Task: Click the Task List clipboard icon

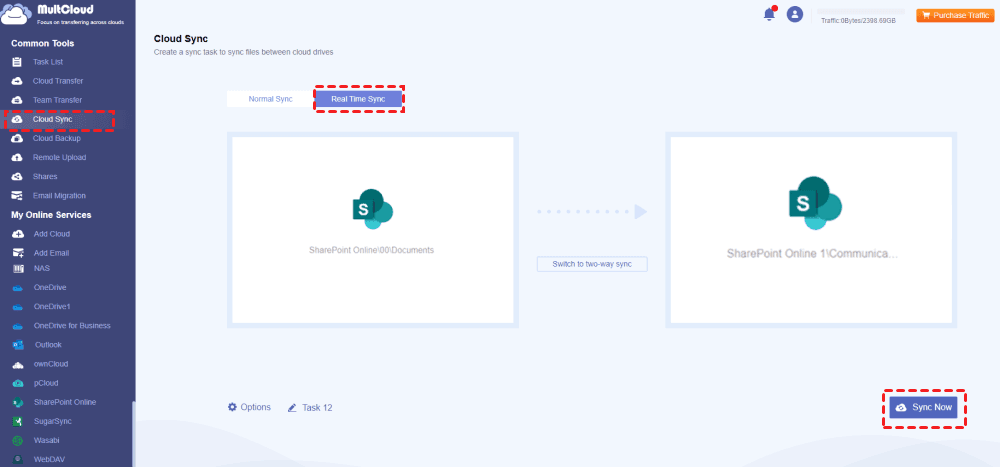Action: (x=17, y=62)
